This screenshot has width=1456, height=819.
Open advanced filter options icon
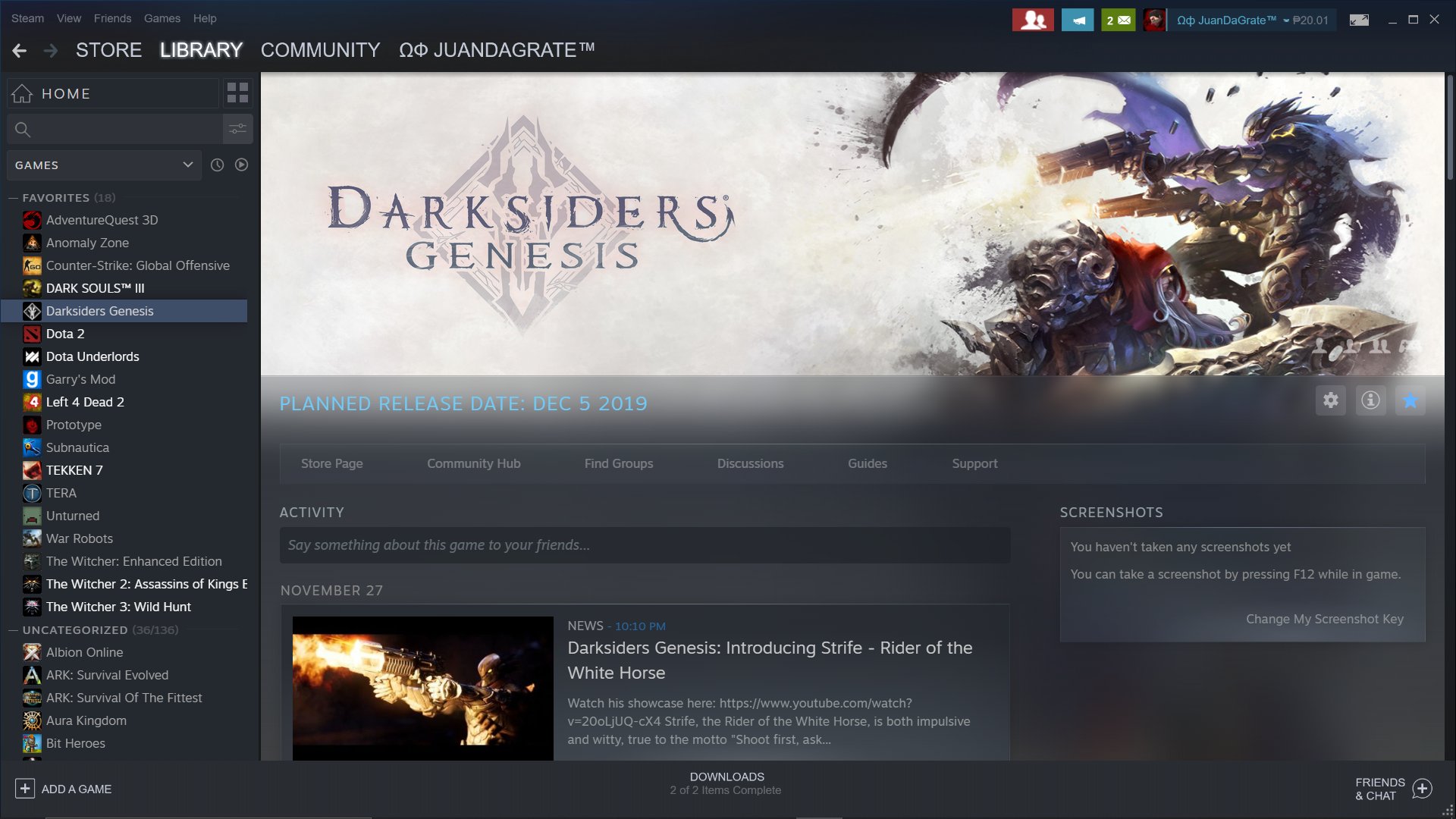(237, 129)
